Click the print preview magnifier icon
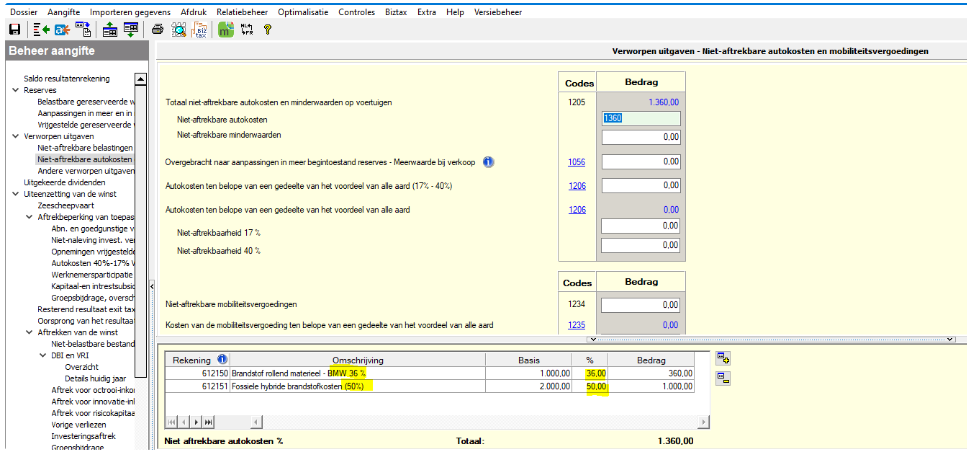 [x=178, y=29]
